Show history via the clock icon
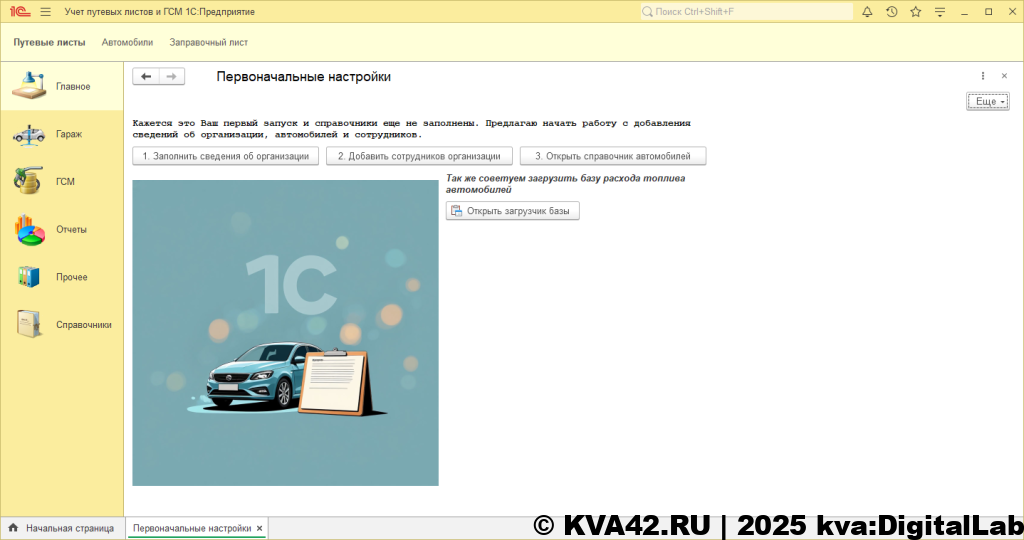The width and height of the screenshot is (1024, 540). pyautogui.click(x=891, y=12)
